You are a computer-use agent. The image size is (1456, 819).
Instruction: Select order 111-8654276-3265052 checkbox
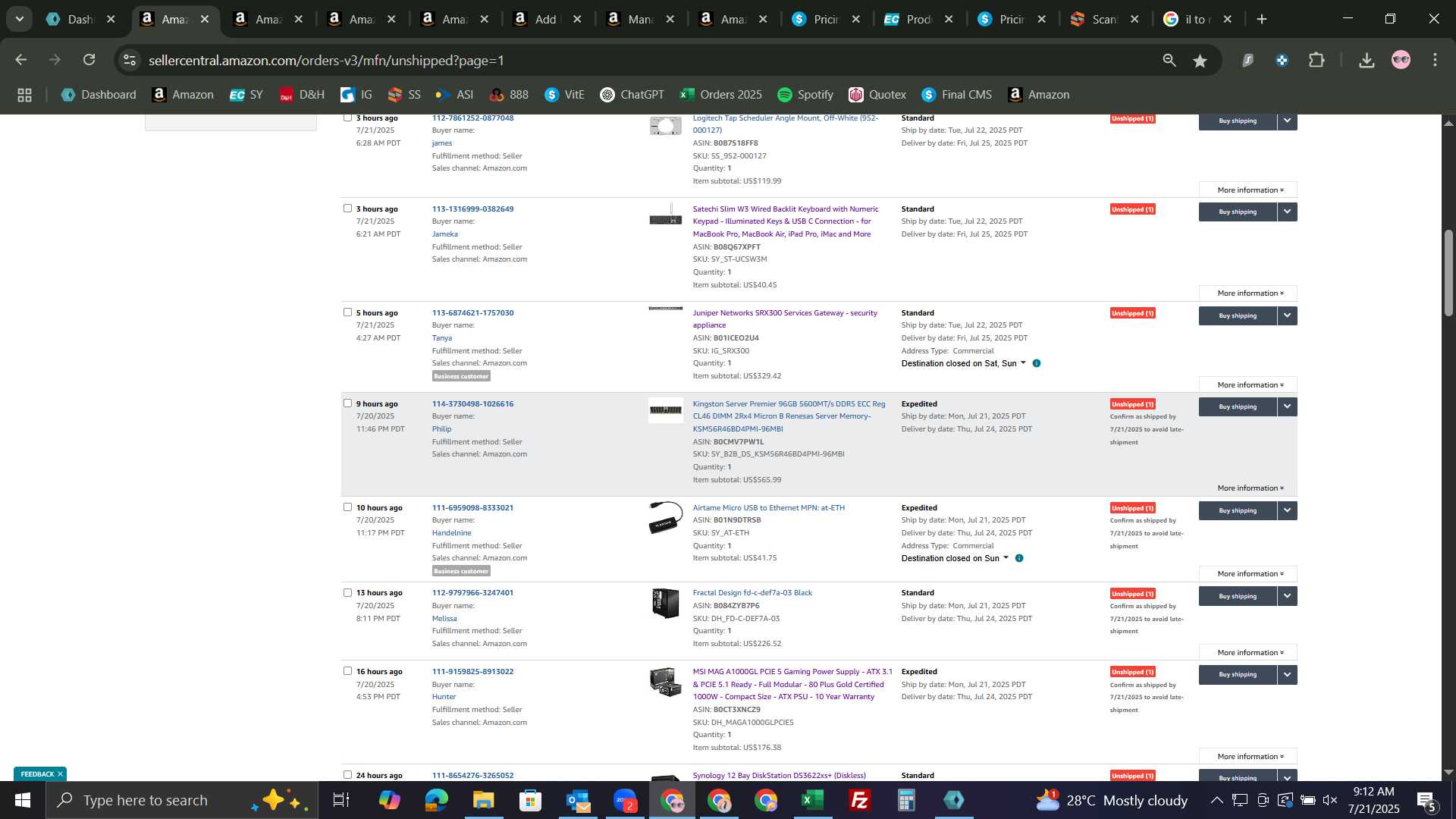[x=347, y=775]
